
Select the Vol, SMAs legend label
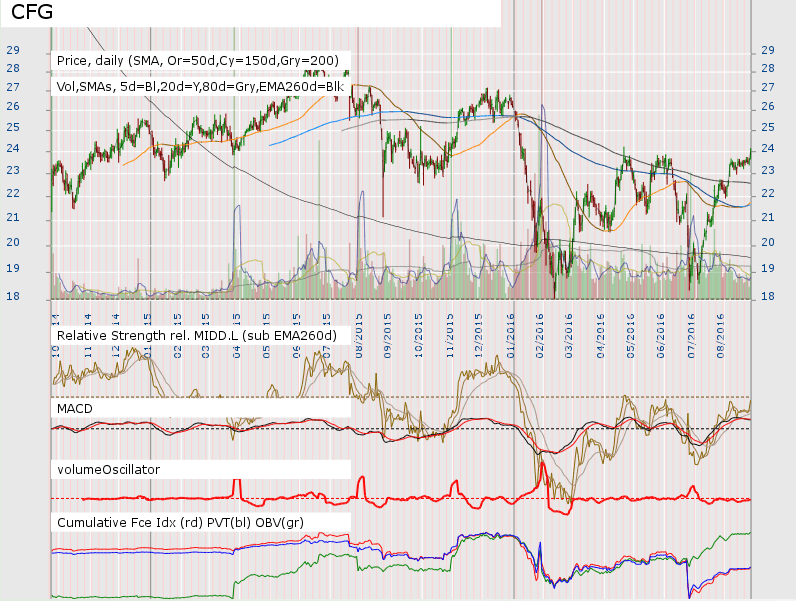pos(200,87)
